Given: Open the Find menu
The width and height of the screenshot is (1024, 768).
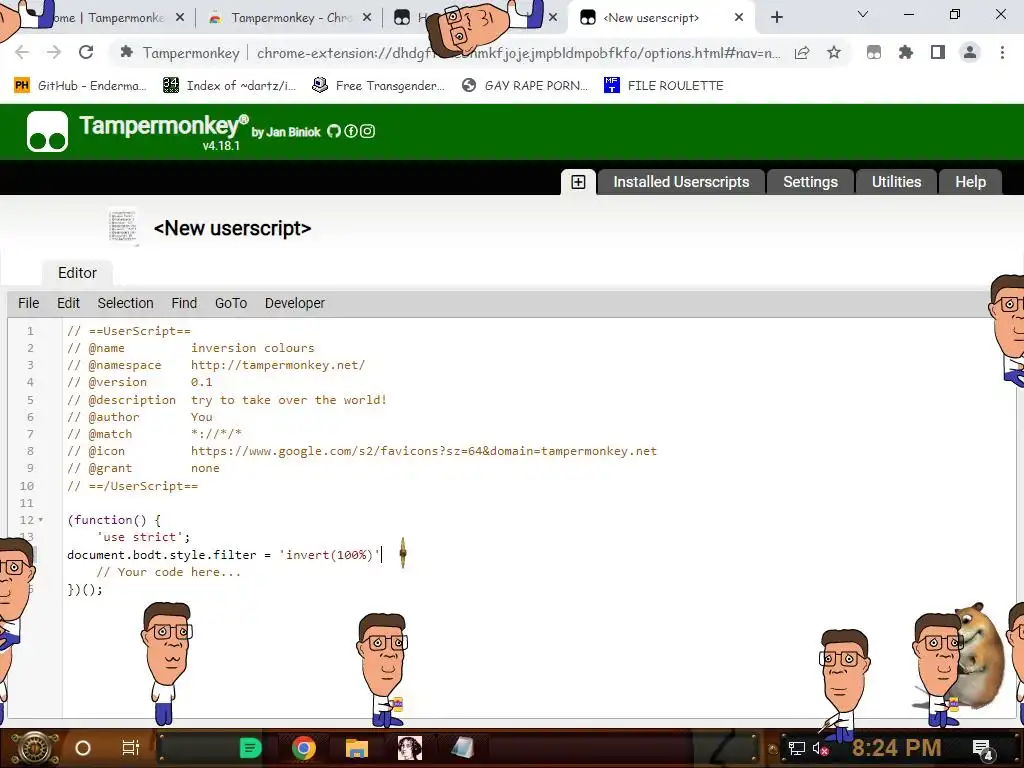Looking at the screenshot, I should [x=184, y=303].
